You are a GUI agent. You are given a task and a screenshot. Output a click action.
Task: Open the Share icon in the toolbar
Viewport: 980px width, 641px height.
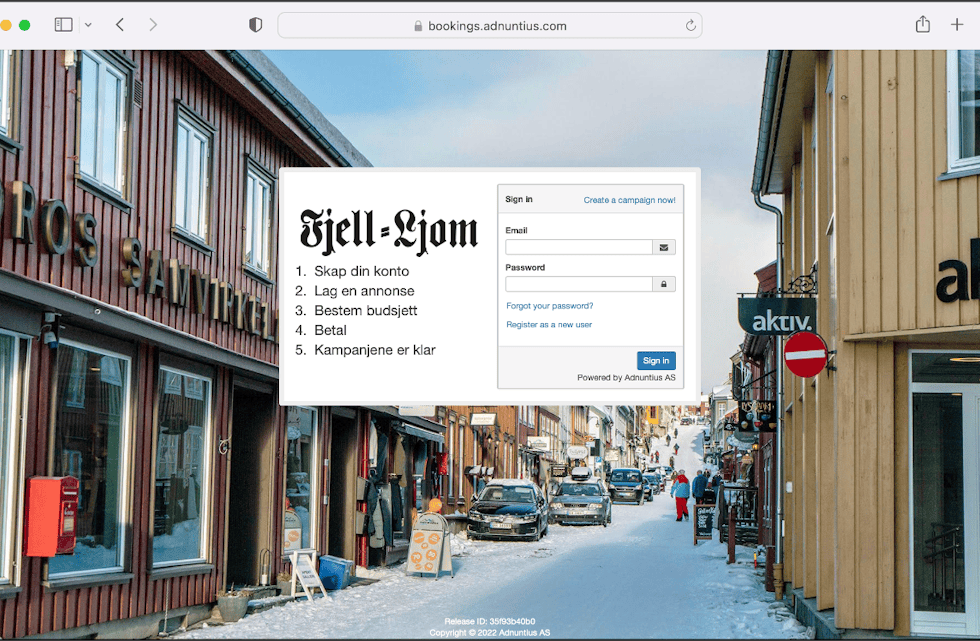(922, 24)
